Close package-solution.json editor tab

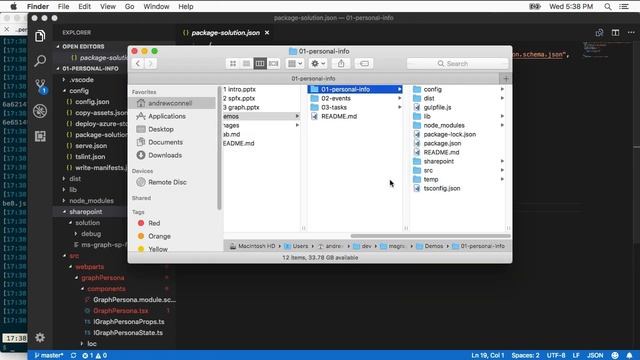tap(267, 33)
